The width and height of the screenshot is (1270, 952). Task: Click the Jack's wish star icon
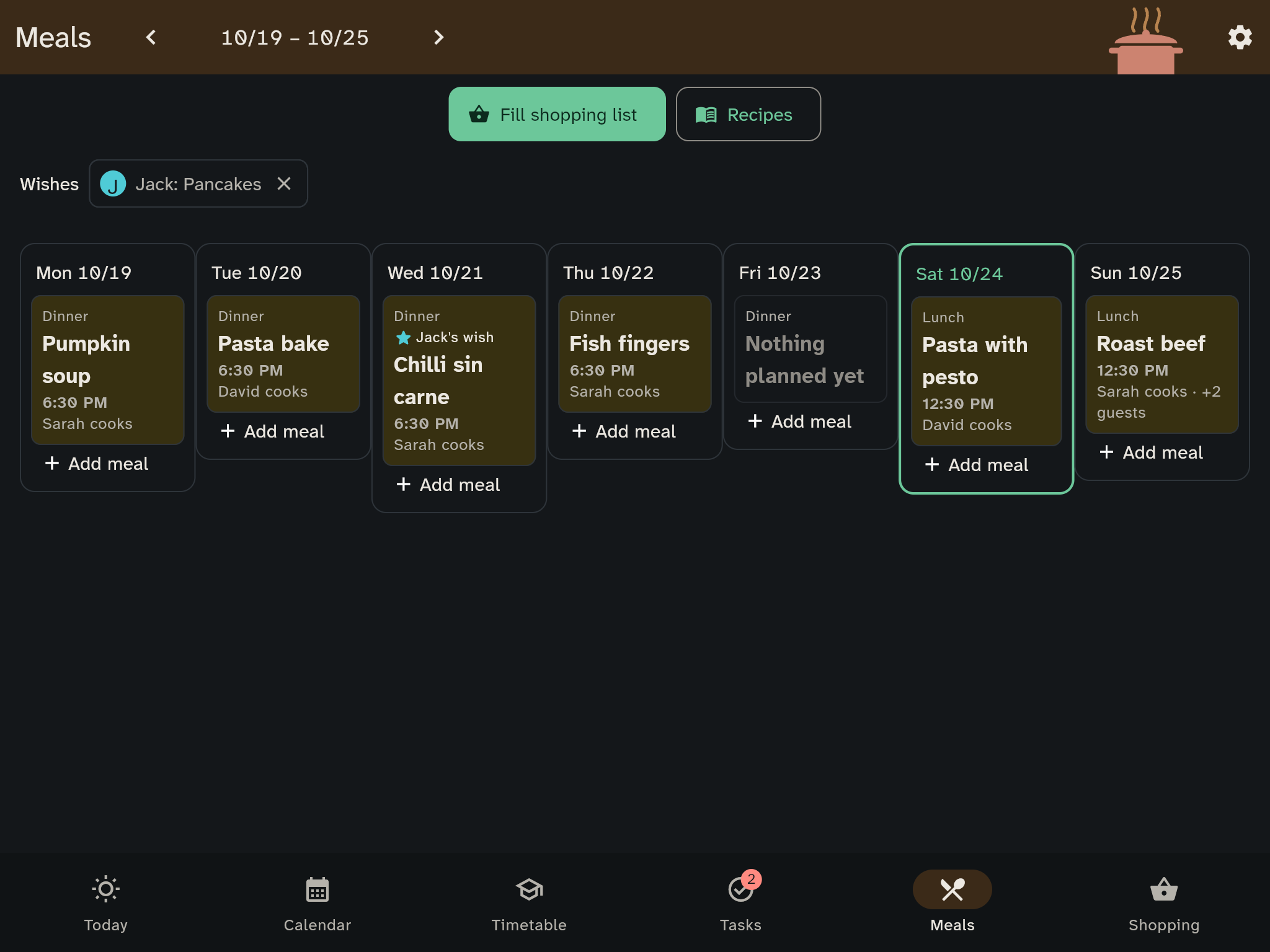click(403, 338)
